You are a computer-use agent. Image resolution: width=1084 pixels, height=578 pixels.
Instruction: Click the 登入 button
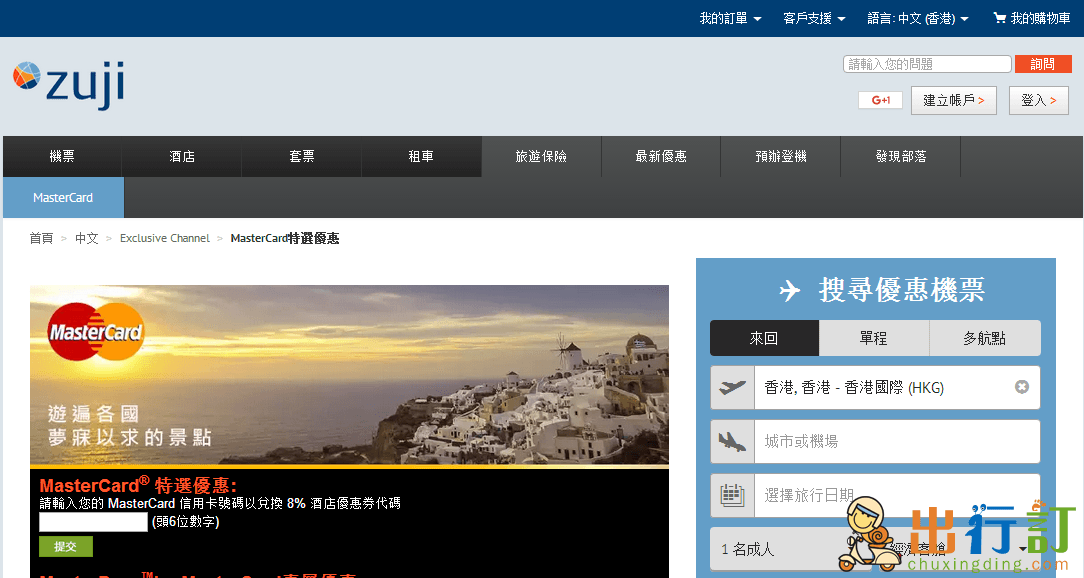coord(1038,100)
